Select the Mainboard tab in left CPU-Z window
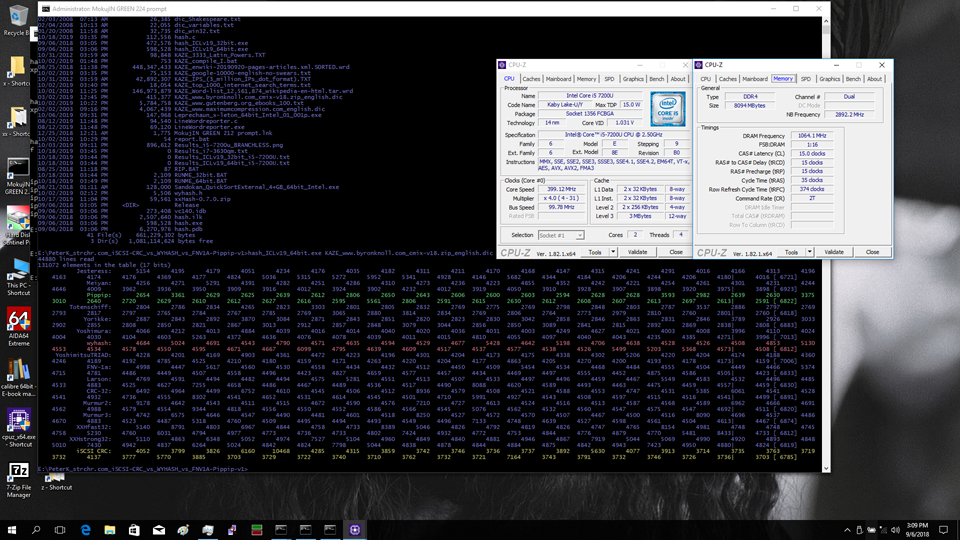This screenshot has width=960, height=540. (558, 79)
